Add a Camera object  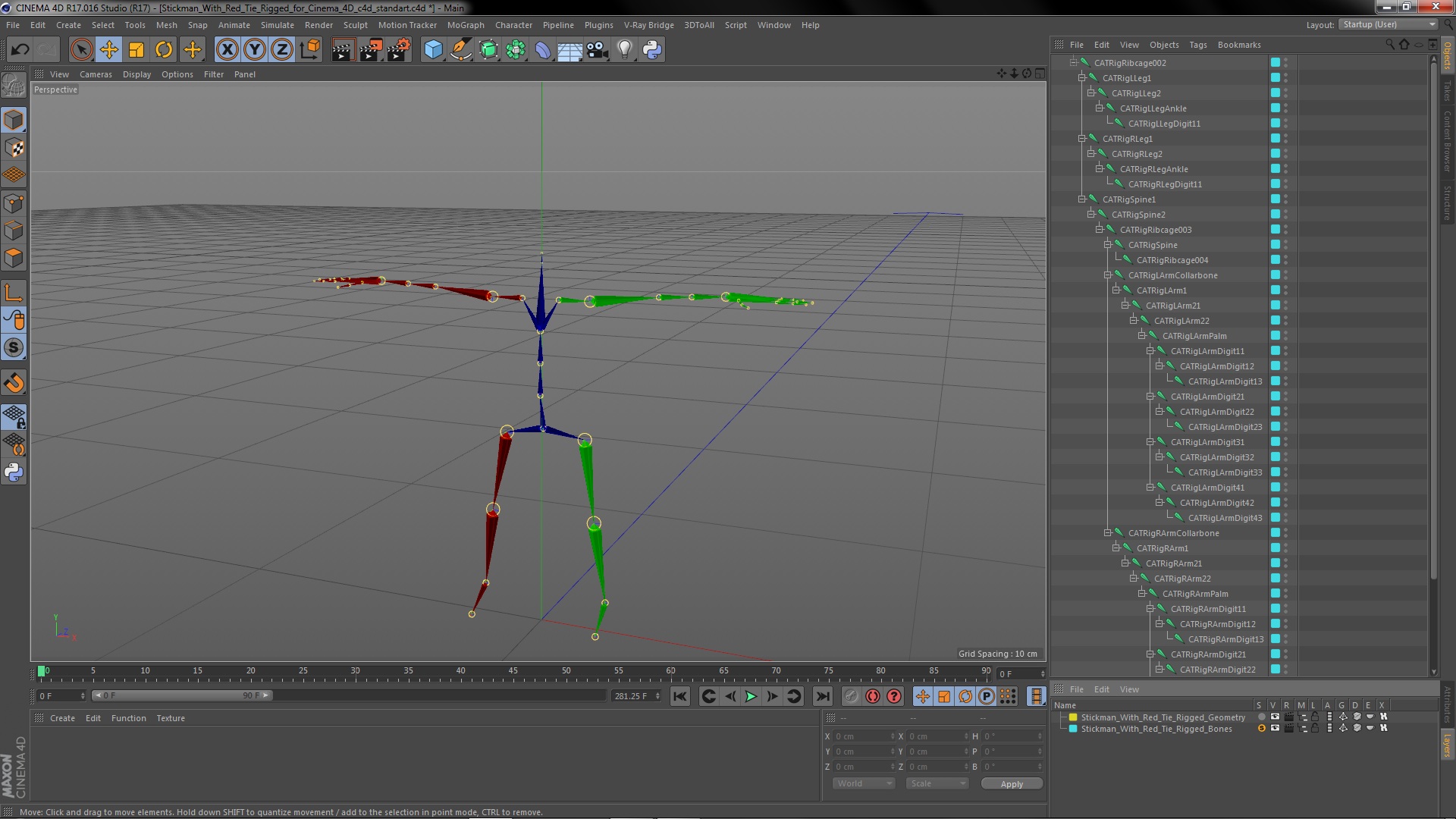tap(597, 50)
